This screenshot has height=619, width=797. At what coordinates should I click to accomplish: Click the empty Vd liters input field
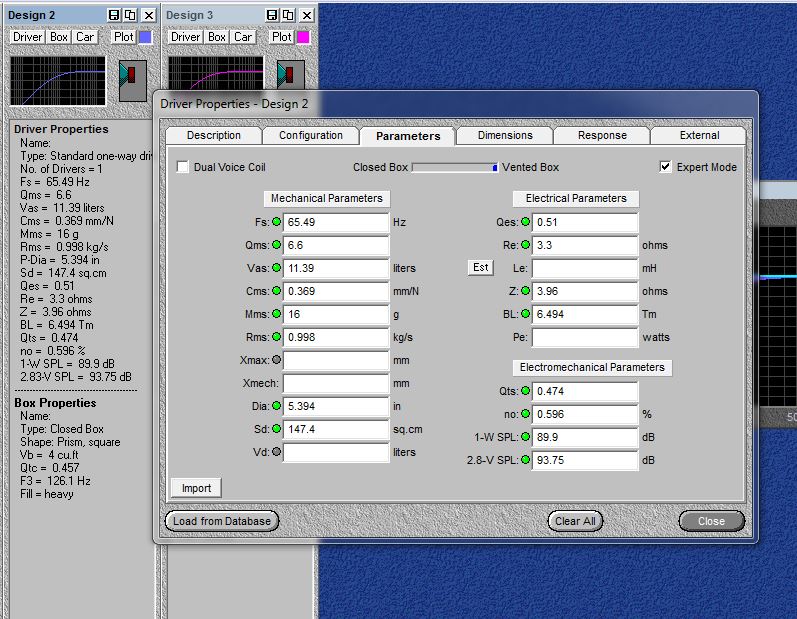[x=336, y=452]
